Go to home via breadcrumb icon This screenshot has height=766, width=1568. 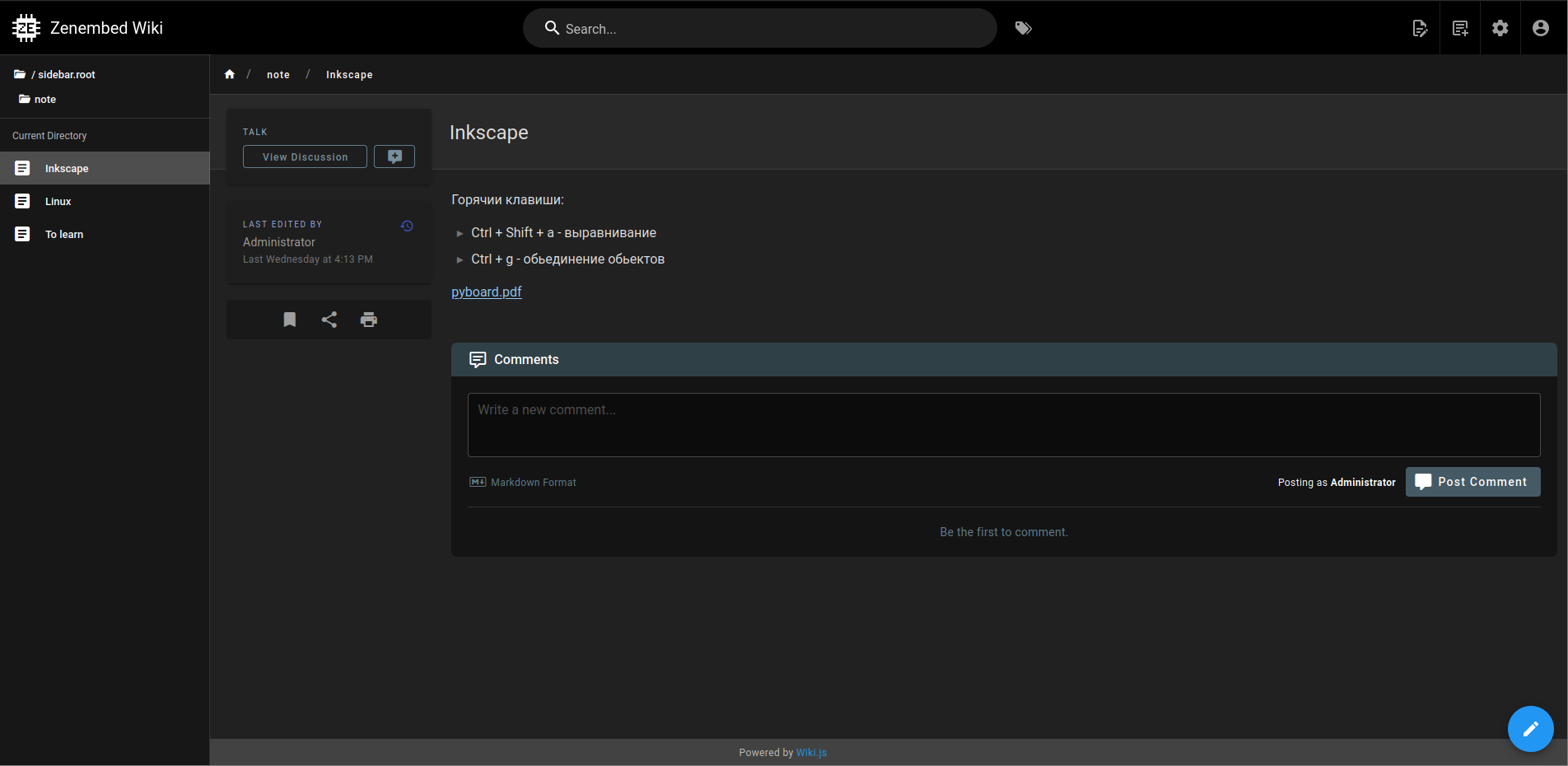tap(230, 74)
